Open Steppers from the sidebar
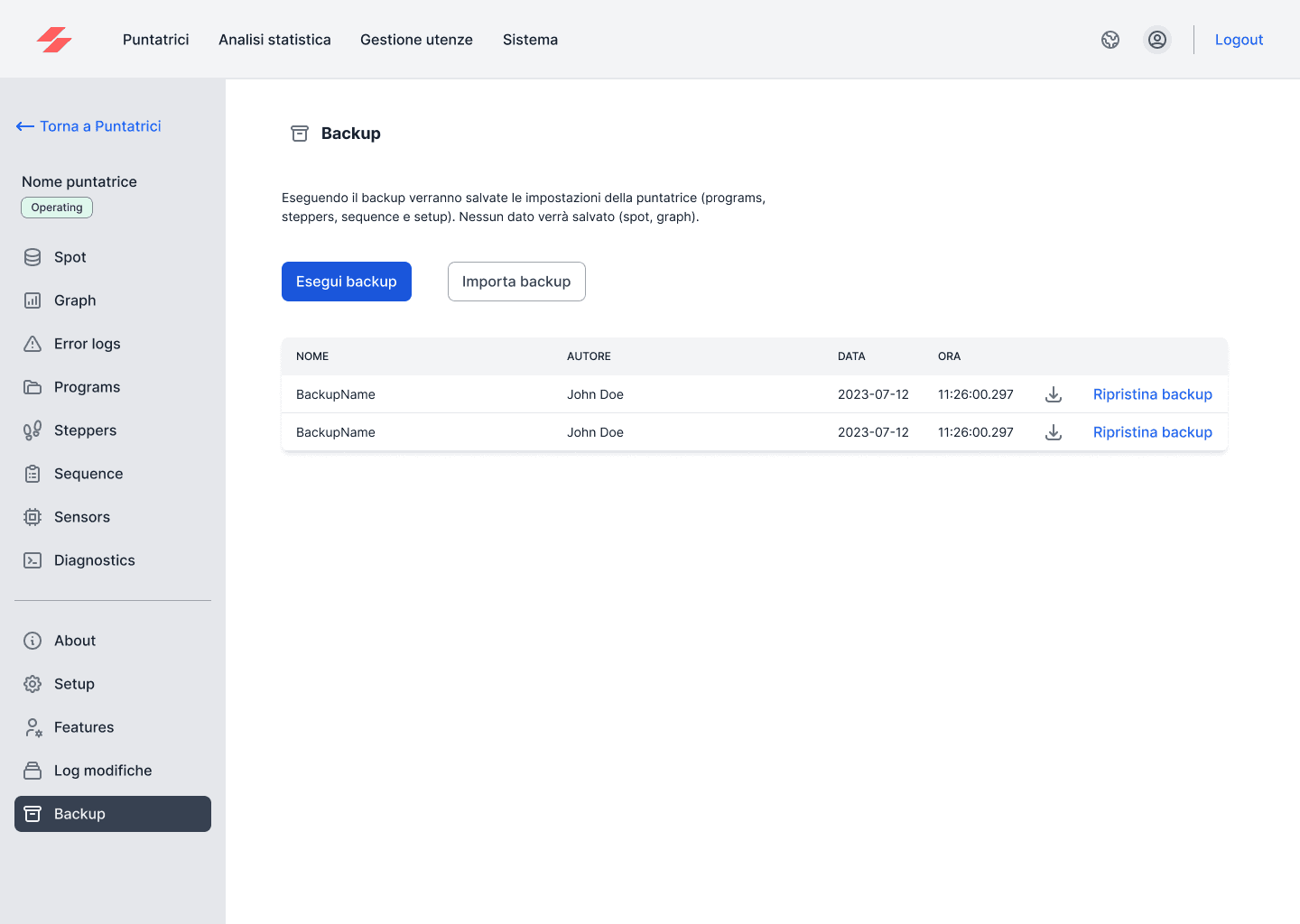The width and height of the screenshot is (1300, 924). 85,430
